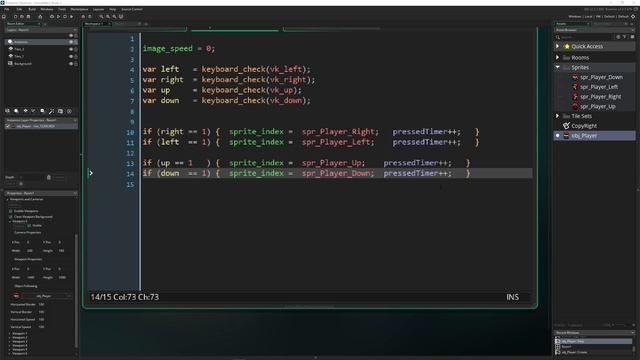
Task: Click the zoom out toolbar icon
Action: point(101,16)
